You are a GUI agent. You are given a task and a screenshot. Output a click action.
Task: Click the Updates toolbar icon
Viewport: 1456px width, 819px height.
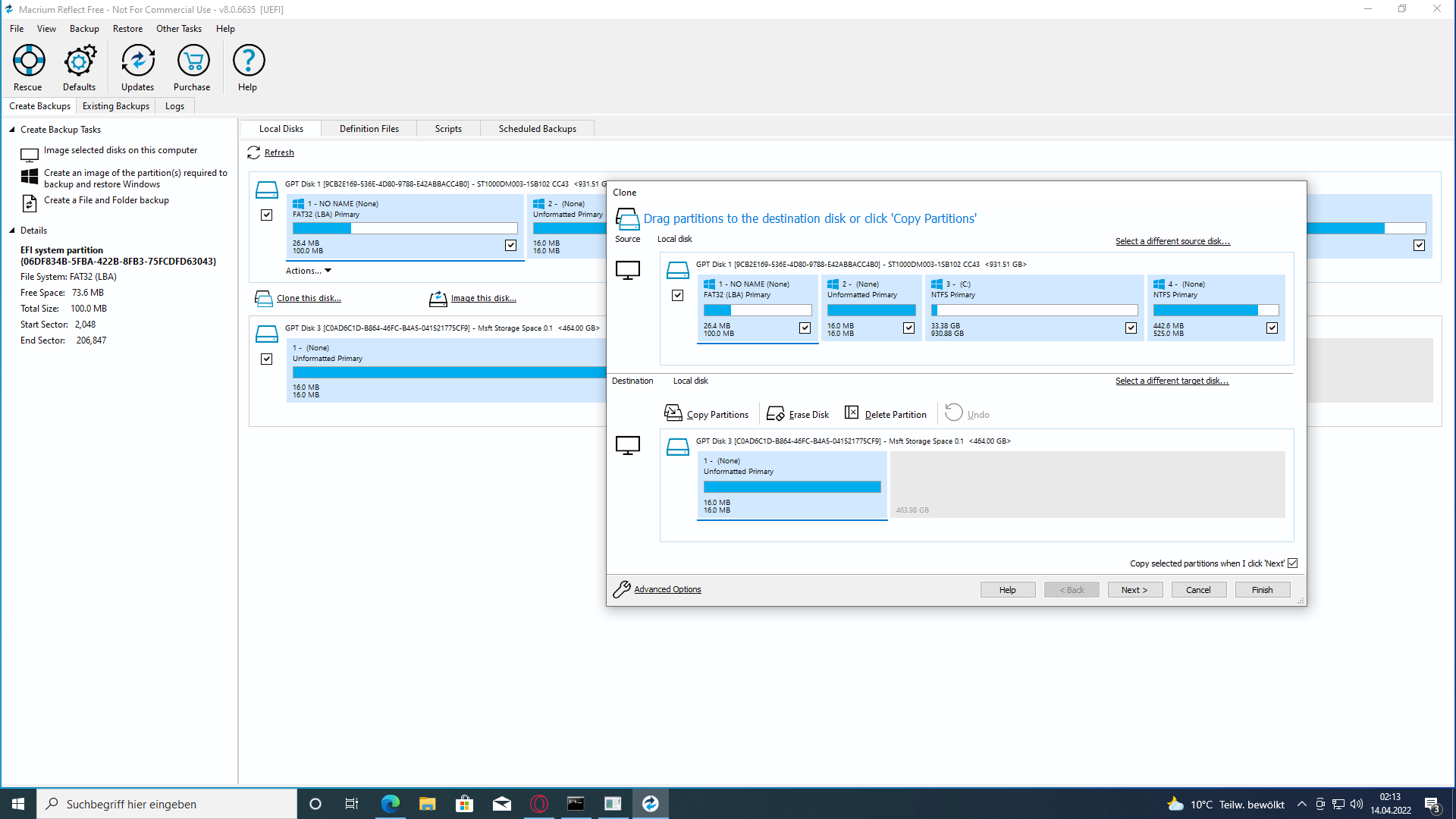coord(138,61)
